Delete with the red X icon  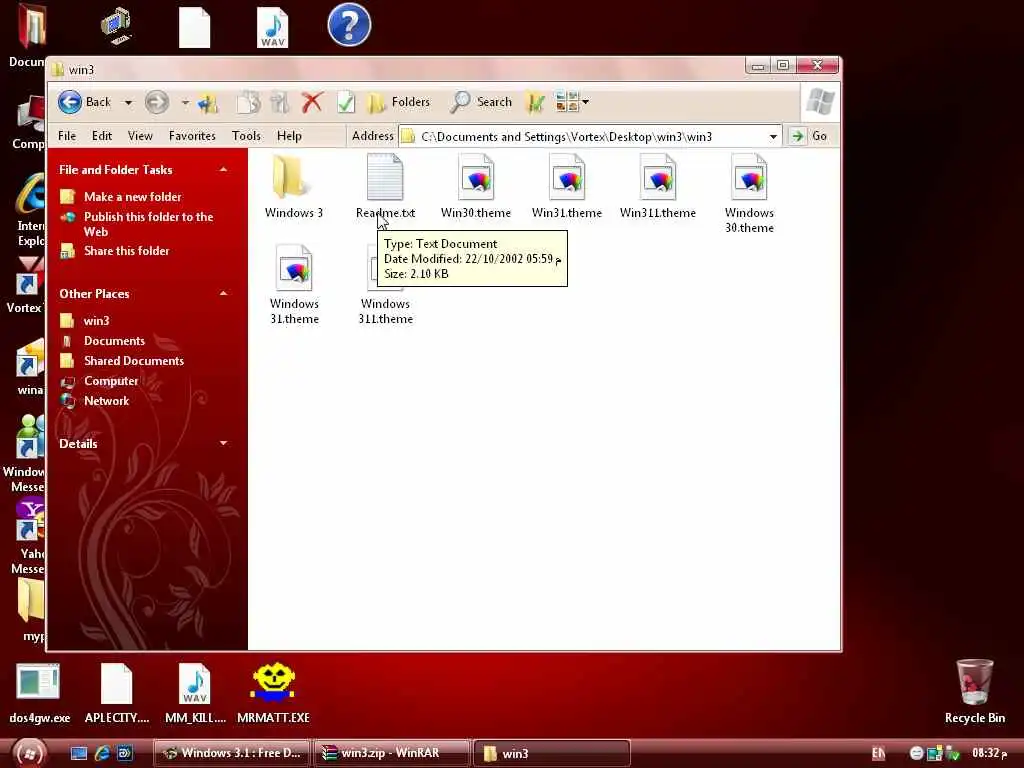pyautogui.click(x=312, y=102)
